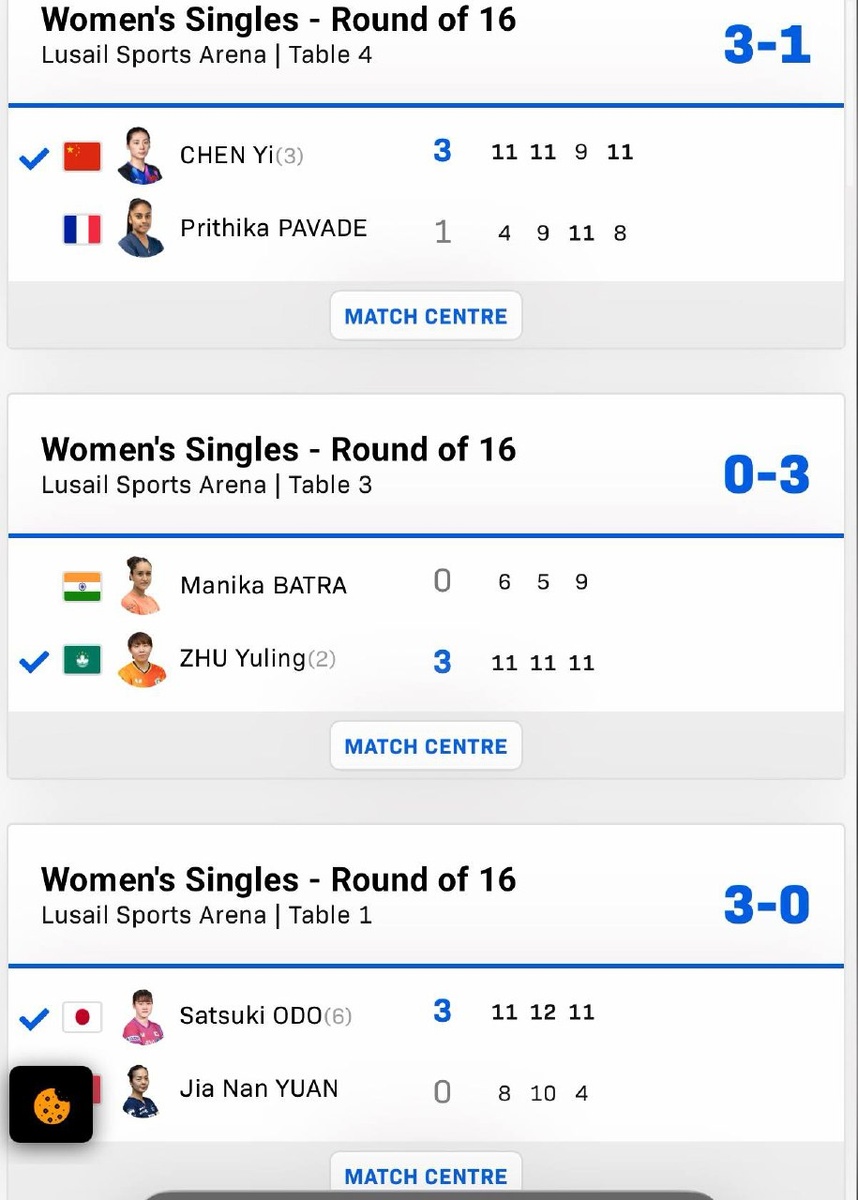Click Japan flag beside Satsuki Odo
The height and width of the screenshot is (1200, 858).
82,1017
